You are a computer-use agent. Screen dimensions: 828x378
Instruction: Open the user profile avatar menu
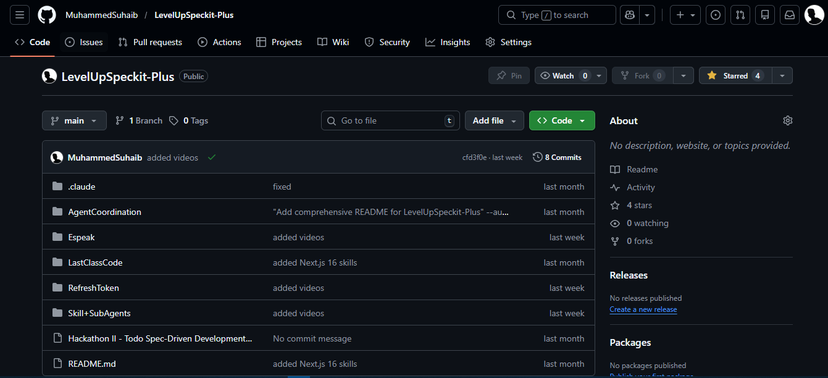[x=814, y=15]
